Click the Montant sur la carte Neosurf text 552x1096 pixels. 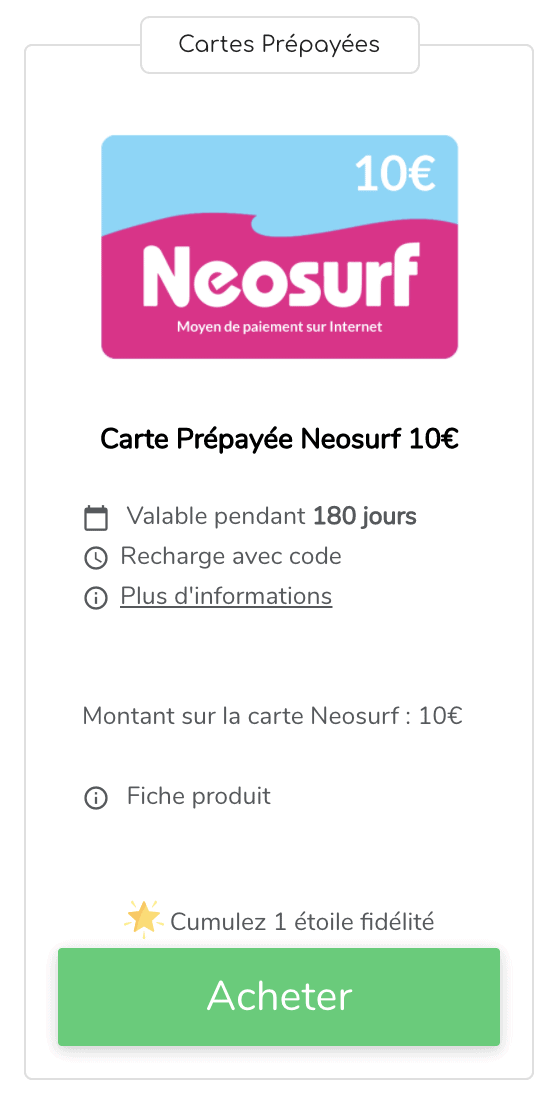(273, 716)
